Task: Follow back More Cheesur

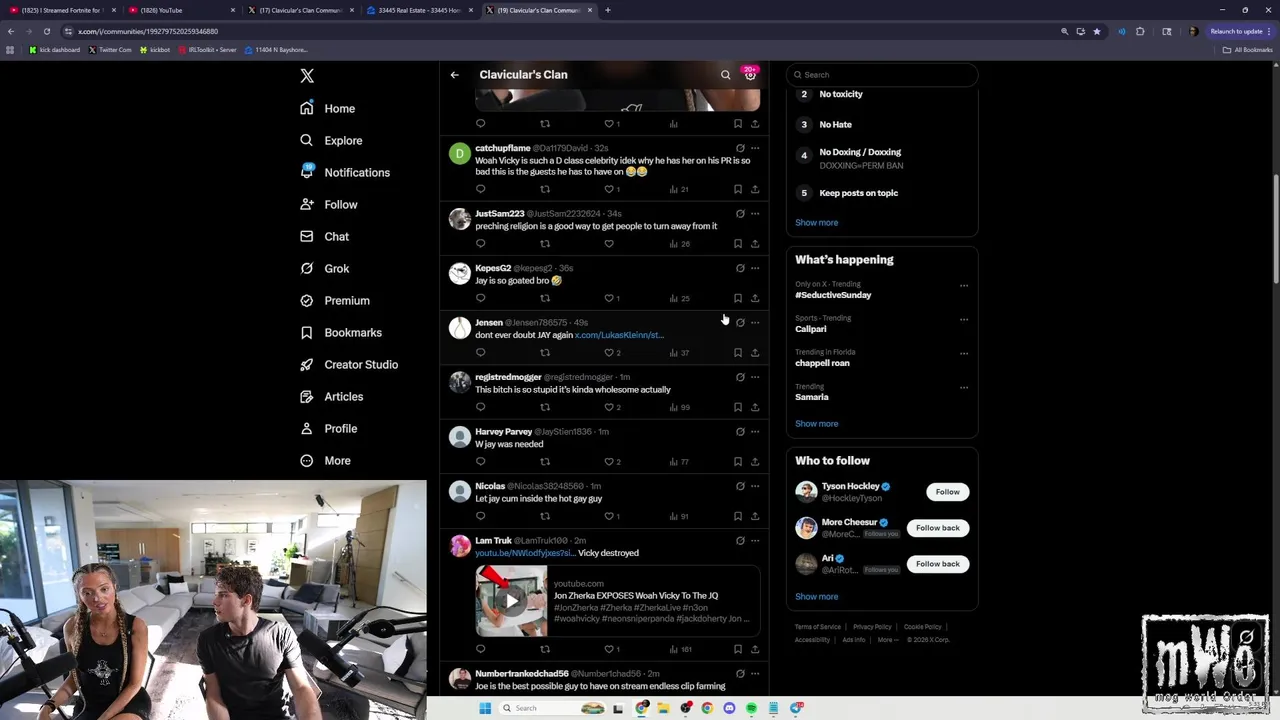Action: point(937,528)
